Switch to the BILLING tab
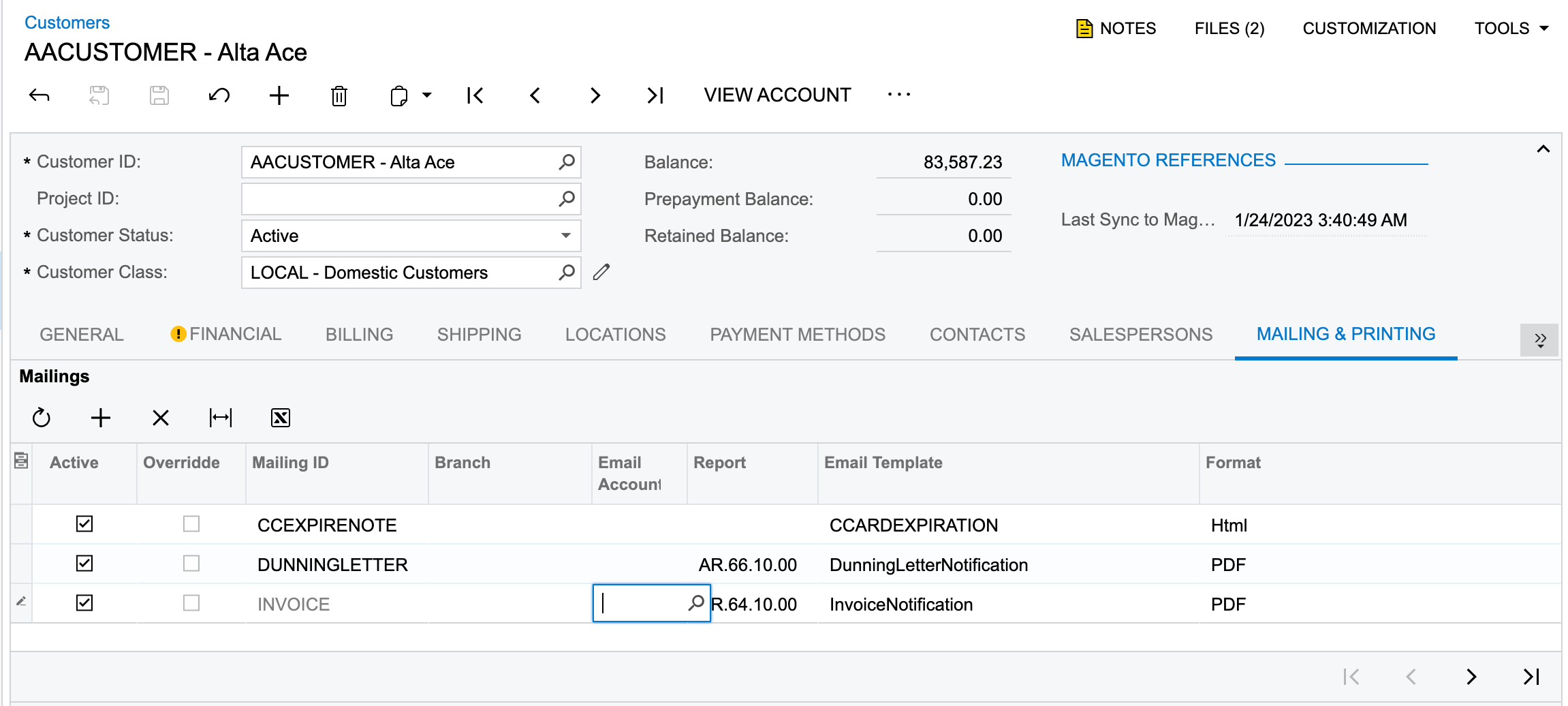The image size is (1568, 706). point(359,335)
